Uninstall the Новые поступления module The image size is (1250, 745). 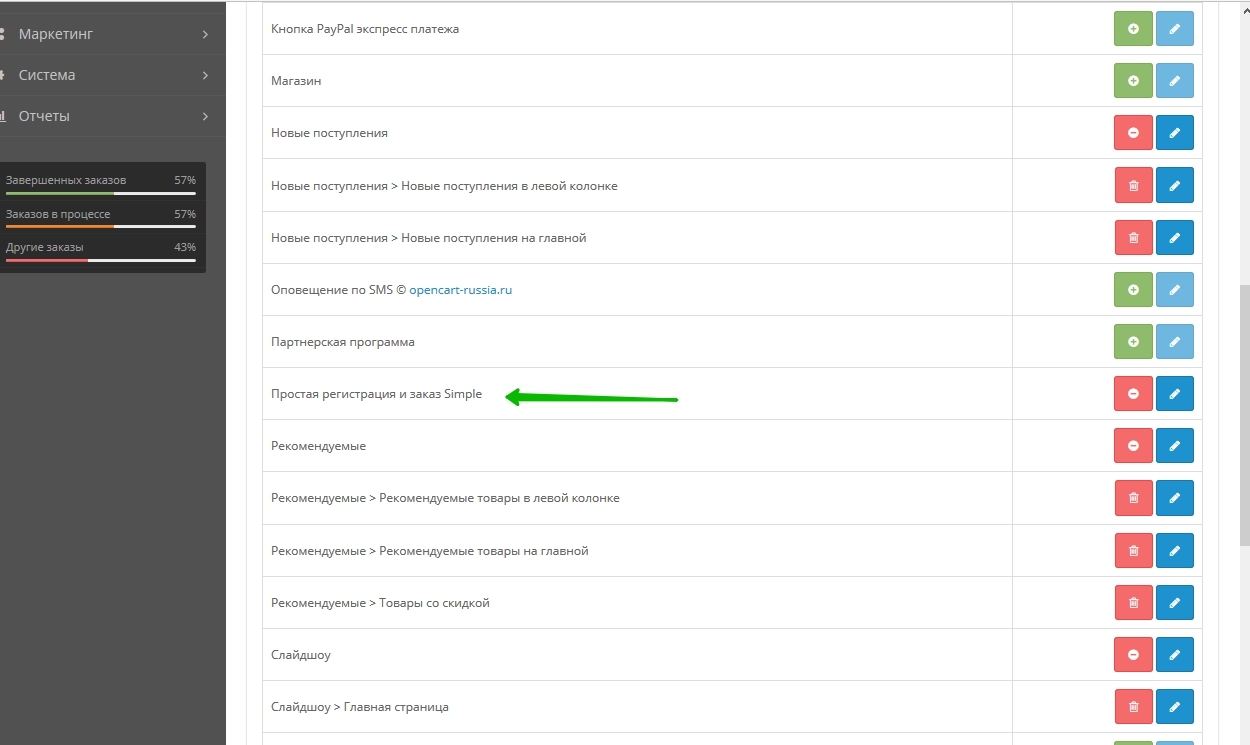[x=1133, y=133]
